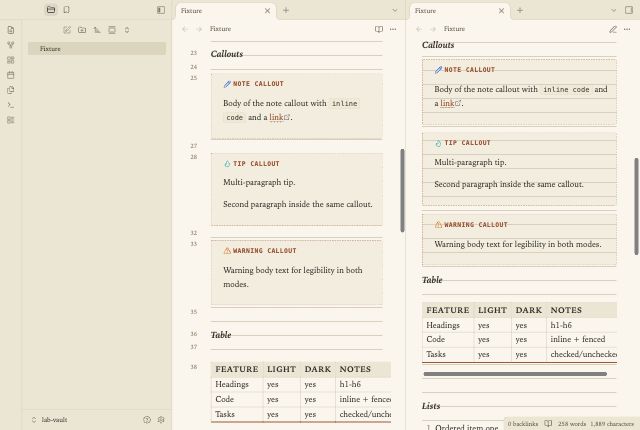640x430 pixels.
Task: Open graph view from the ribbon
Action: (11, 45)
